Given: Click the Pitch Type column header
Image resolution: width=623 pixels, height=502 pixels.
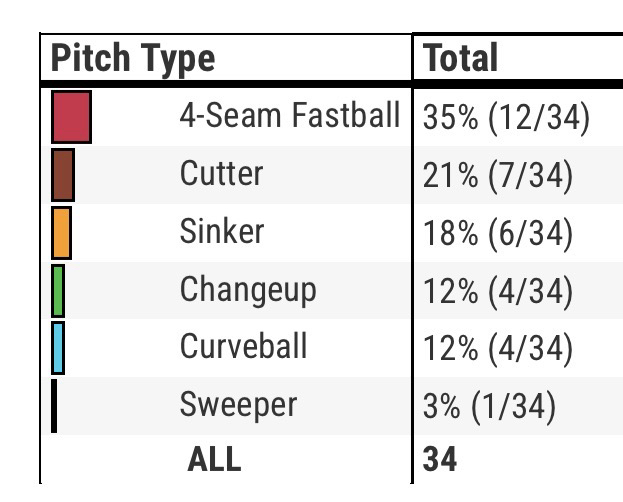Looking at the screenshot, I should click(133, 58).
